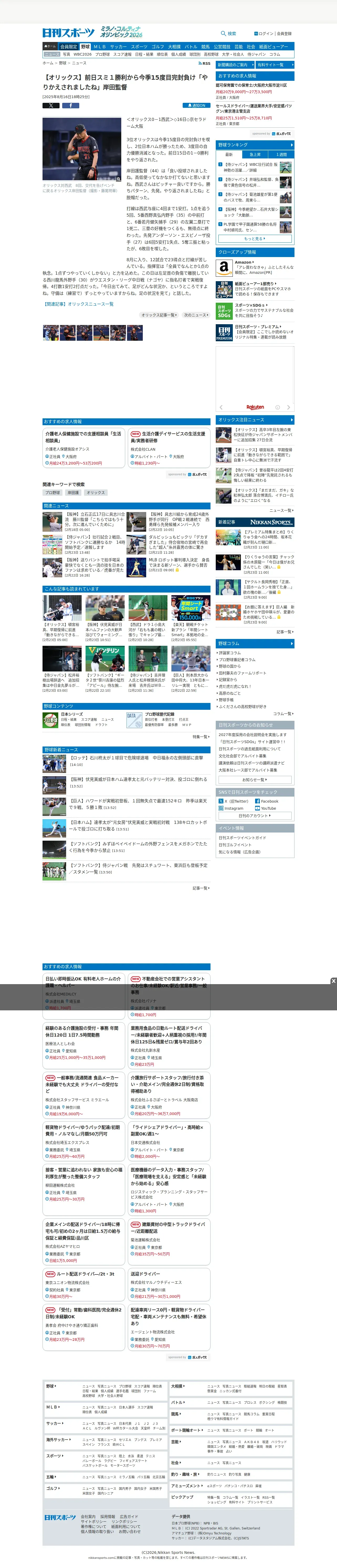Turn on notifications with the 通知ON button
The width and height of the screenshot is (337, 1568).
[x=196, y=105]
